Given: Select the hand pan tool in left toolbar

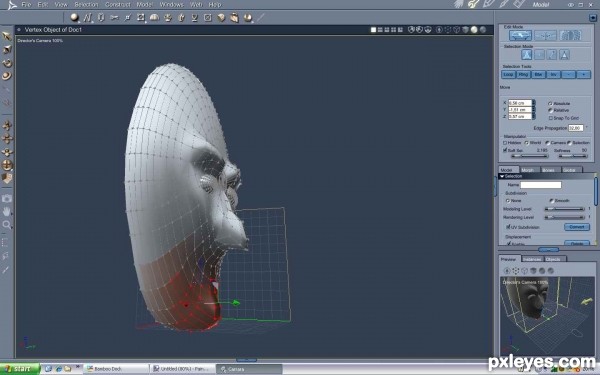Looking at the screenshot, I should click(7, 211).
